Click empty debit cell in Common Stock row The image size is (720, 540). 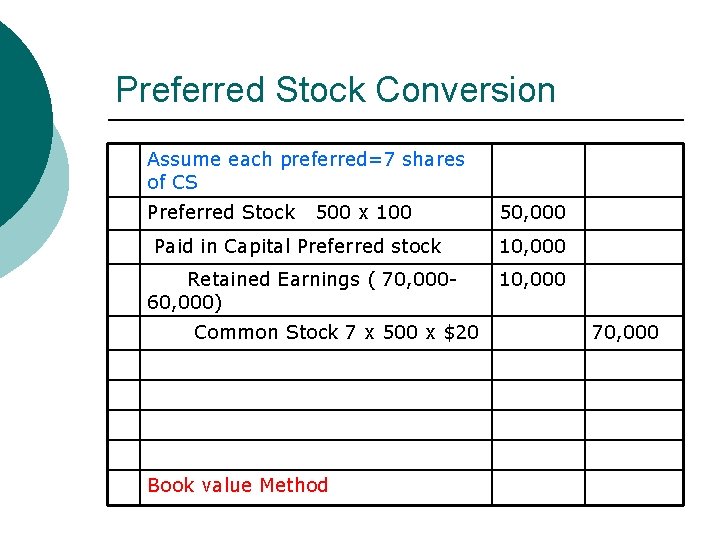click(537, 332)
